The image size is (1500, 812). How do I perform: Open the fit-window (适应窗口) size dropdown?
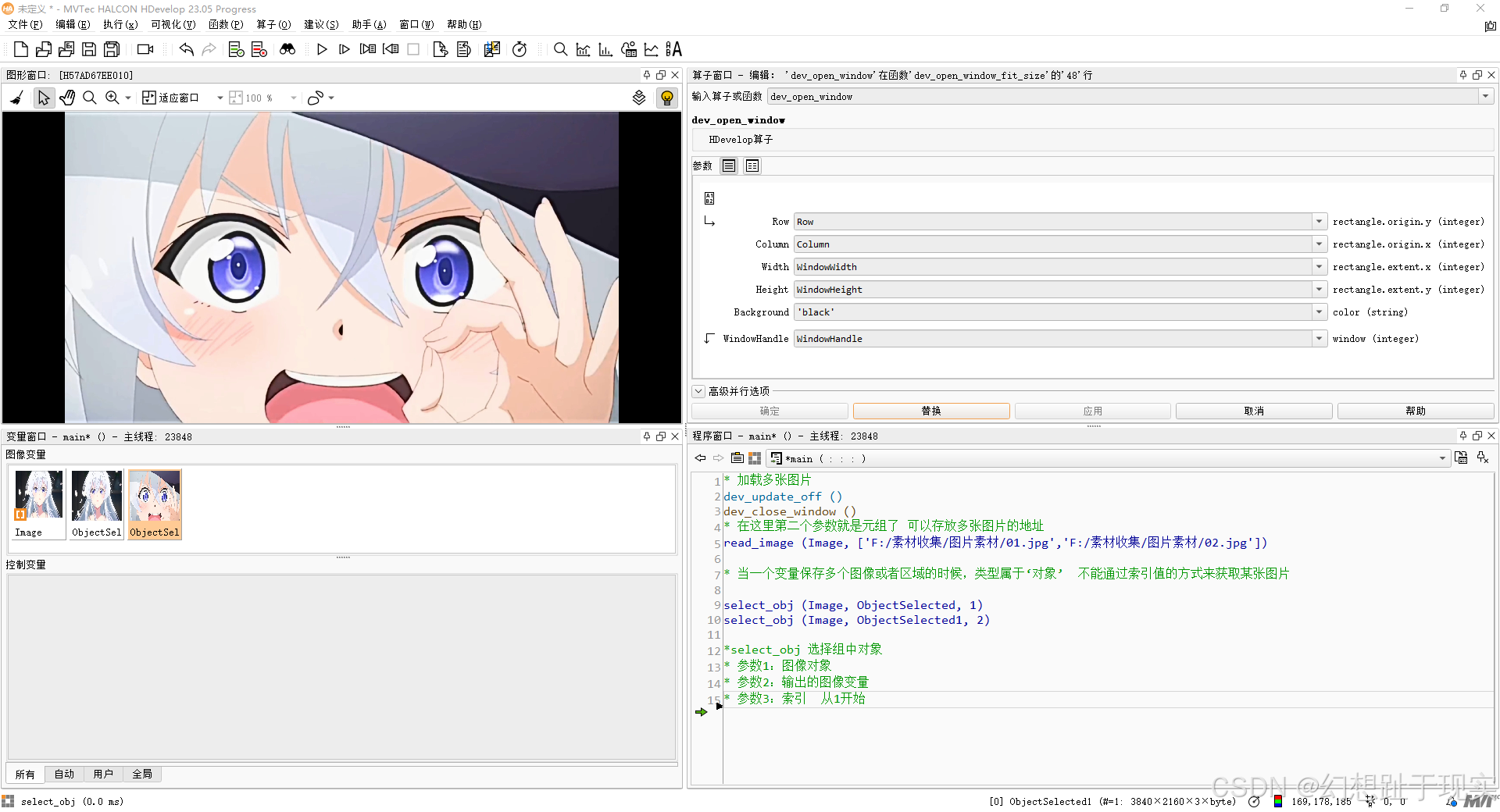point(220,98)
